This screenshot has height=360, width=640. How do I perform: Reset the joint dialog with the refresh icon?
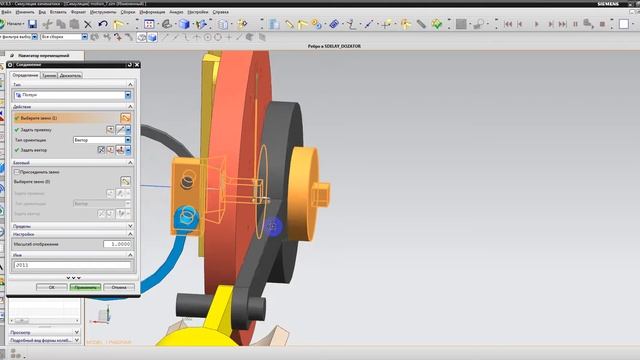(x=129, y=64)
